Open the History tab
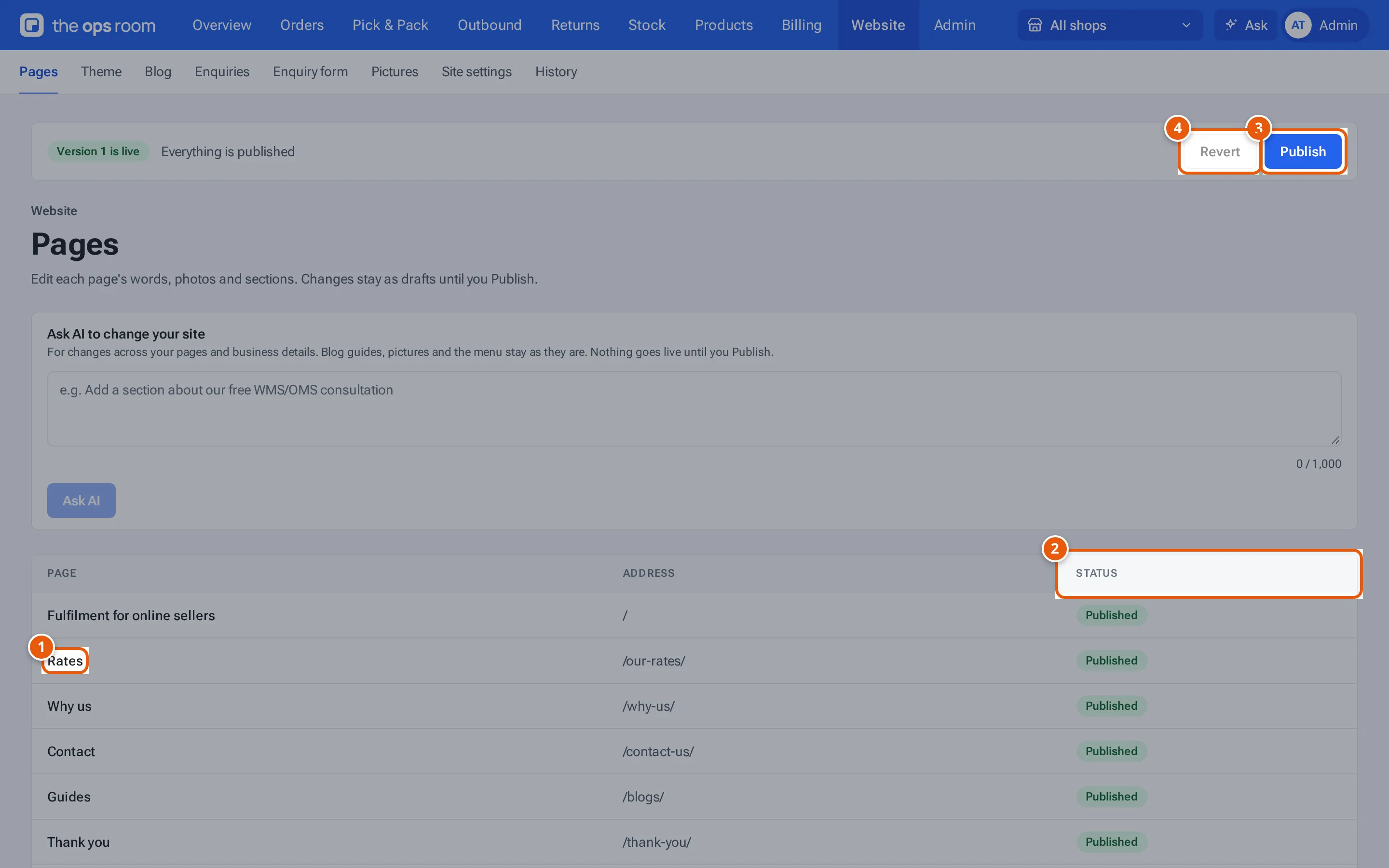Screen dimensions: 1389x868 click(556, 72)
